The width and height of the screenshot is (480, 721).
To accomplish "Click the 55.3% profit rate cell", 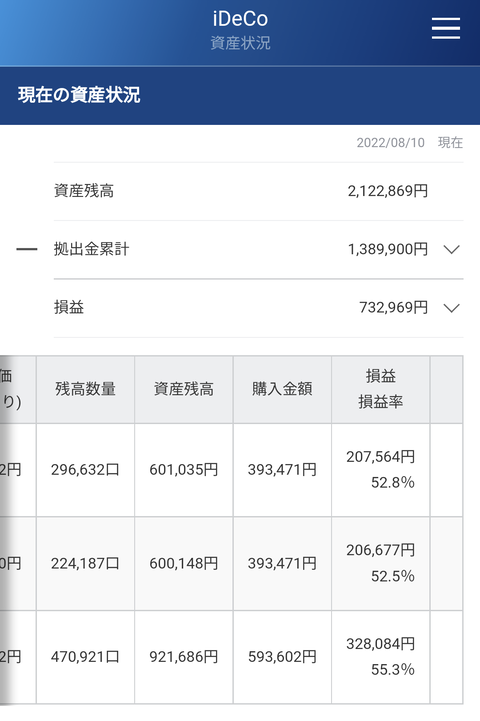I will (x=393, y=670).
